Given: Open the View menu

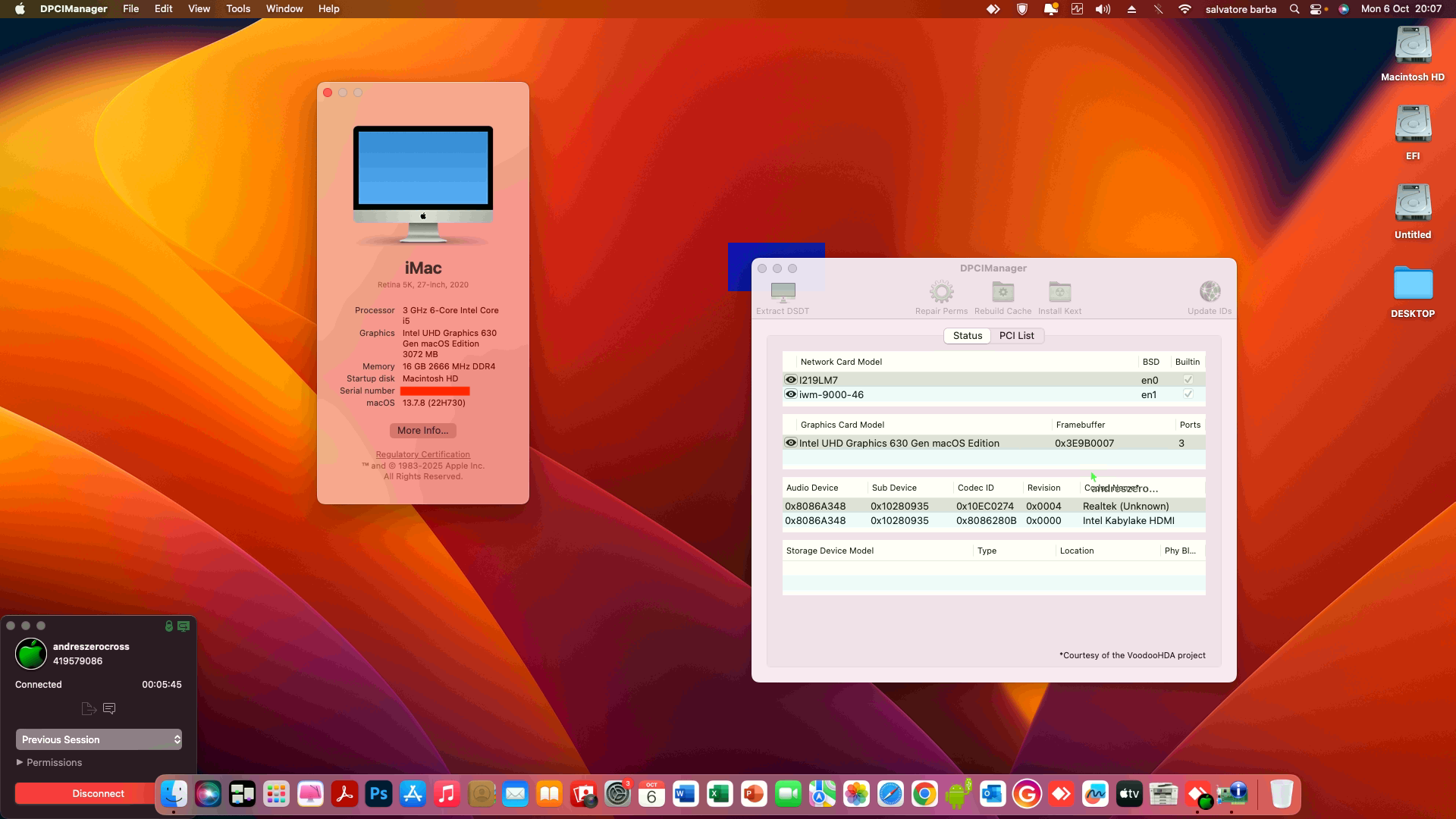Looking at the screenshot, I should (199, 9).
